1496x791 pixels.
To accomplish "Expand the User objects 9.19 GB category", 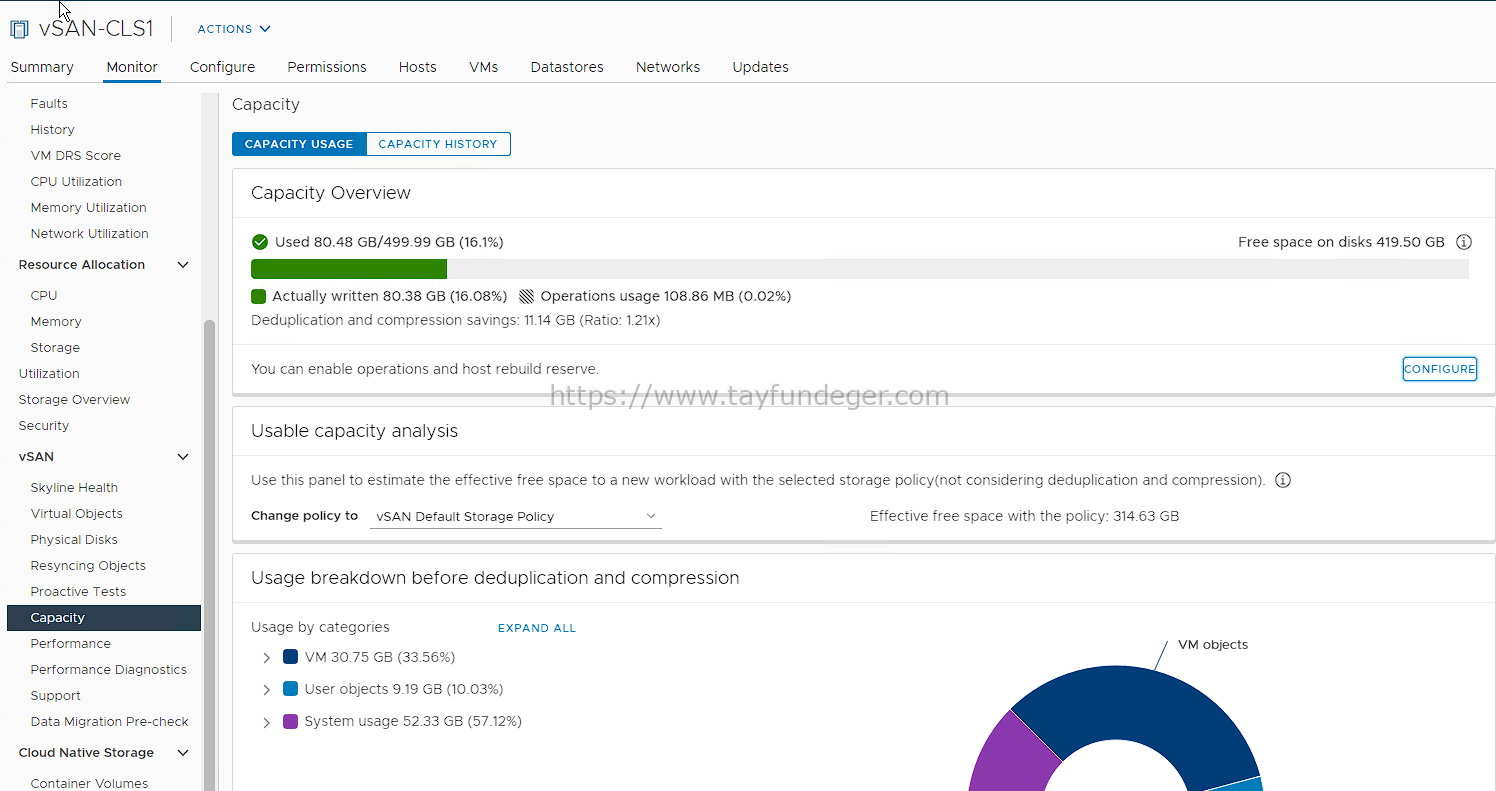I will click(x=266, y=690).
